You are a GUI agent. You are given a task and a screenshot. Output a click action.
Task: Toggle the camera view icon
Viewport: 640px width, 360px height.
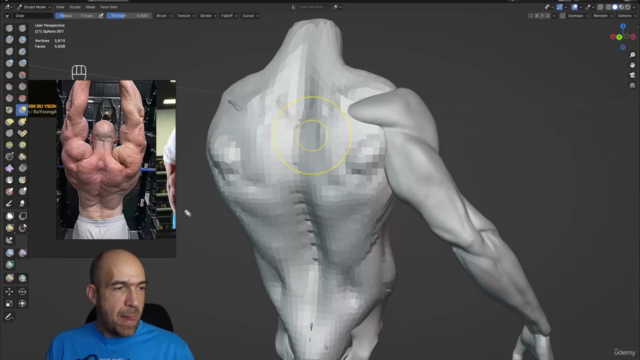pyautogui.click(x=632, y=75)
